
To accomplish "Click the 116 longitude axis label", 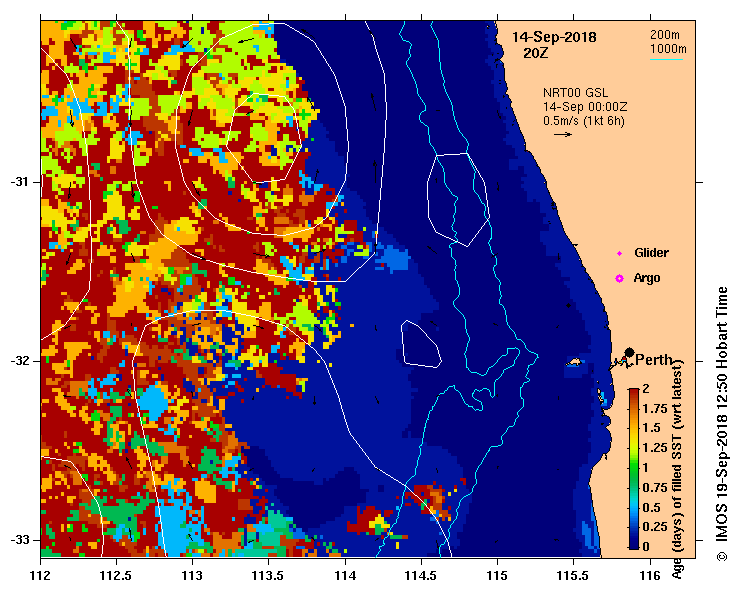I will [650, 576].
